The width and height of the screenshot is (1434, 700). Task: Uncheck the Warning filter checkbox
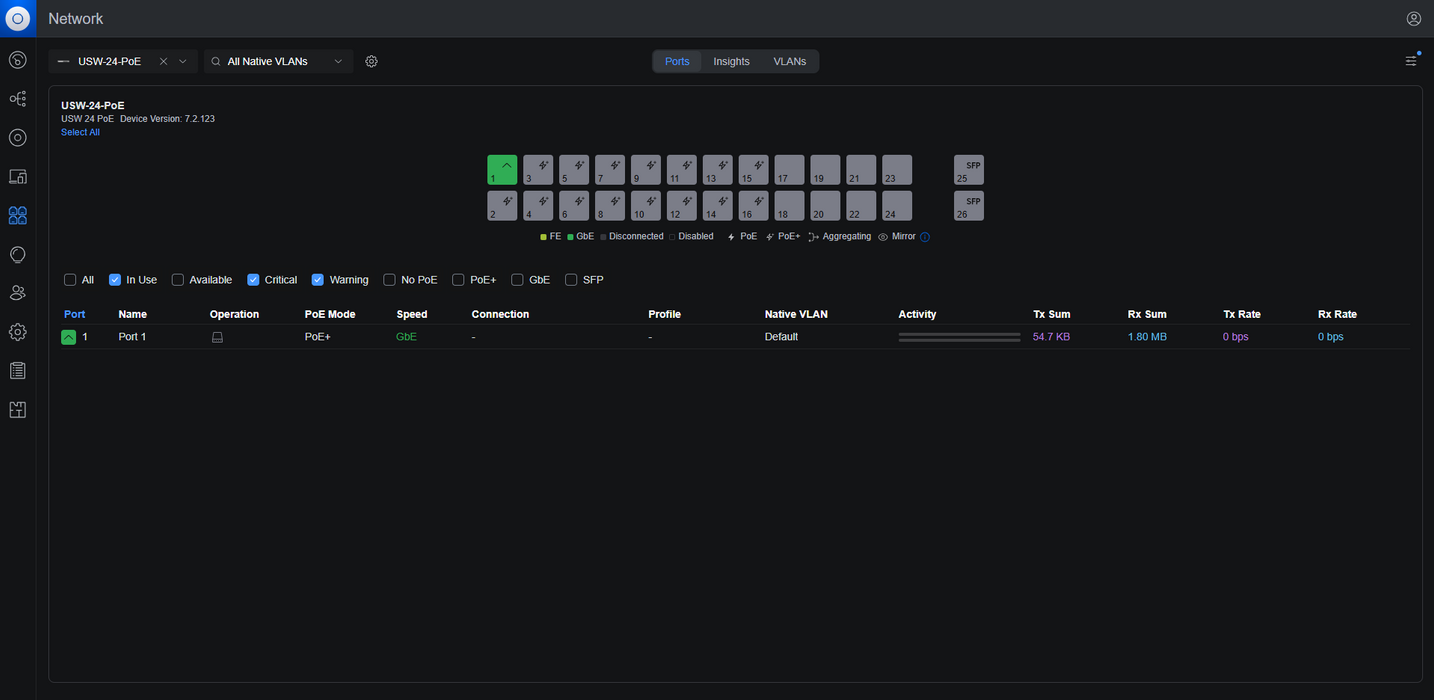coord(318,280)
